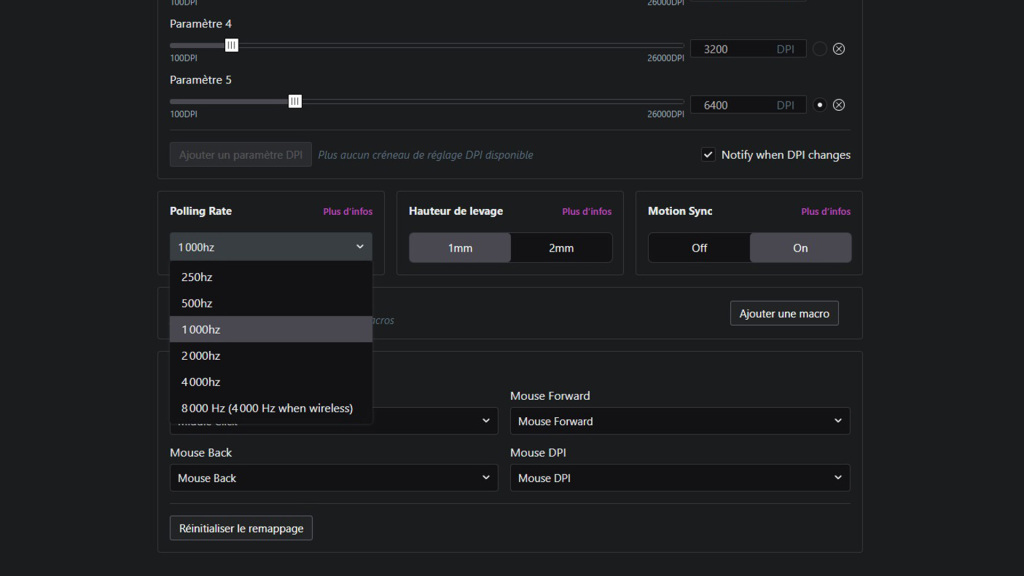
Task: Choose 1 000hz polling rate option
Action: coord(271,329)
